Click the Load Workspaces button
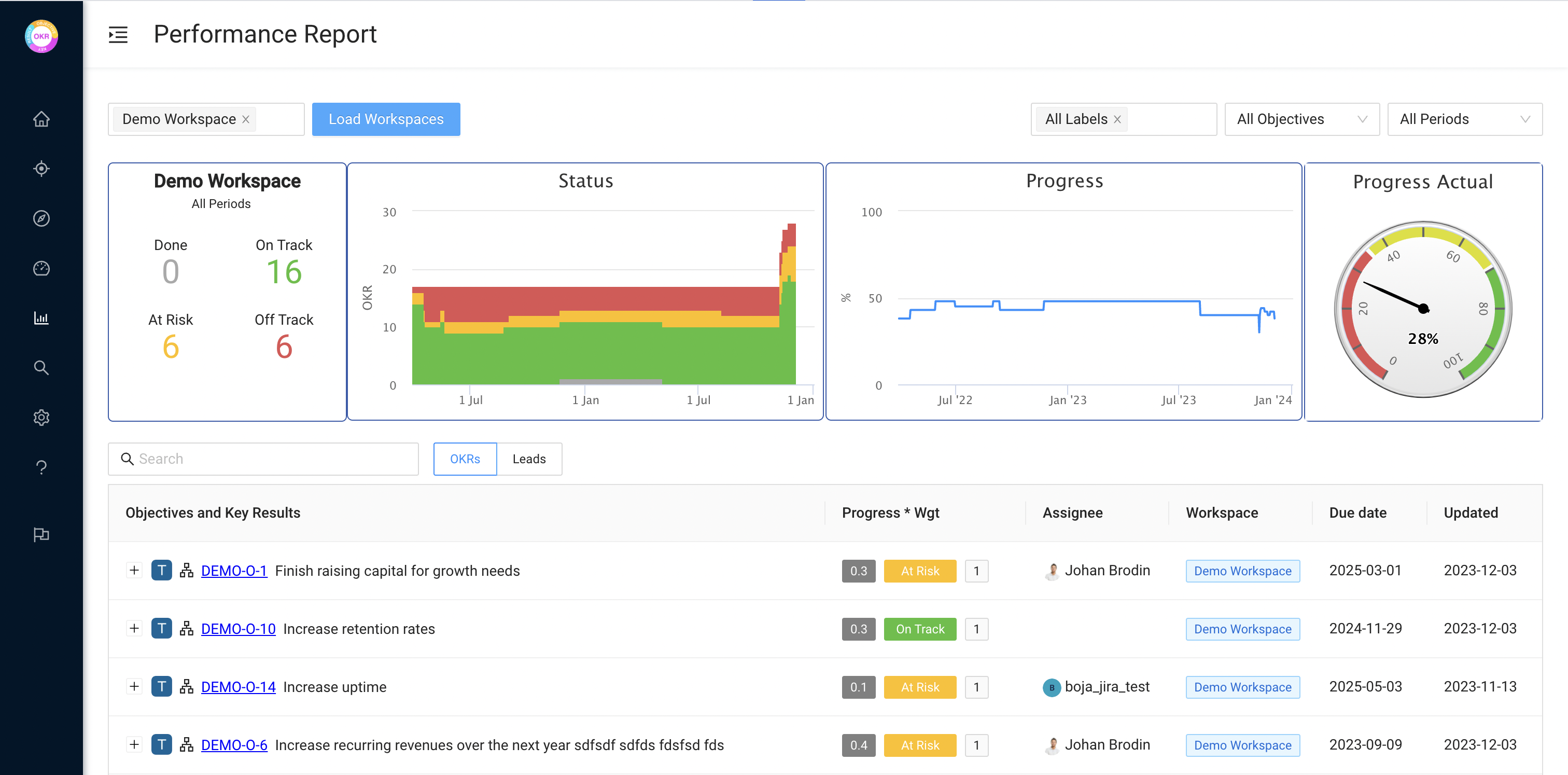The height and width of the screenshot is (775, 1568). (x=386, y=119)
